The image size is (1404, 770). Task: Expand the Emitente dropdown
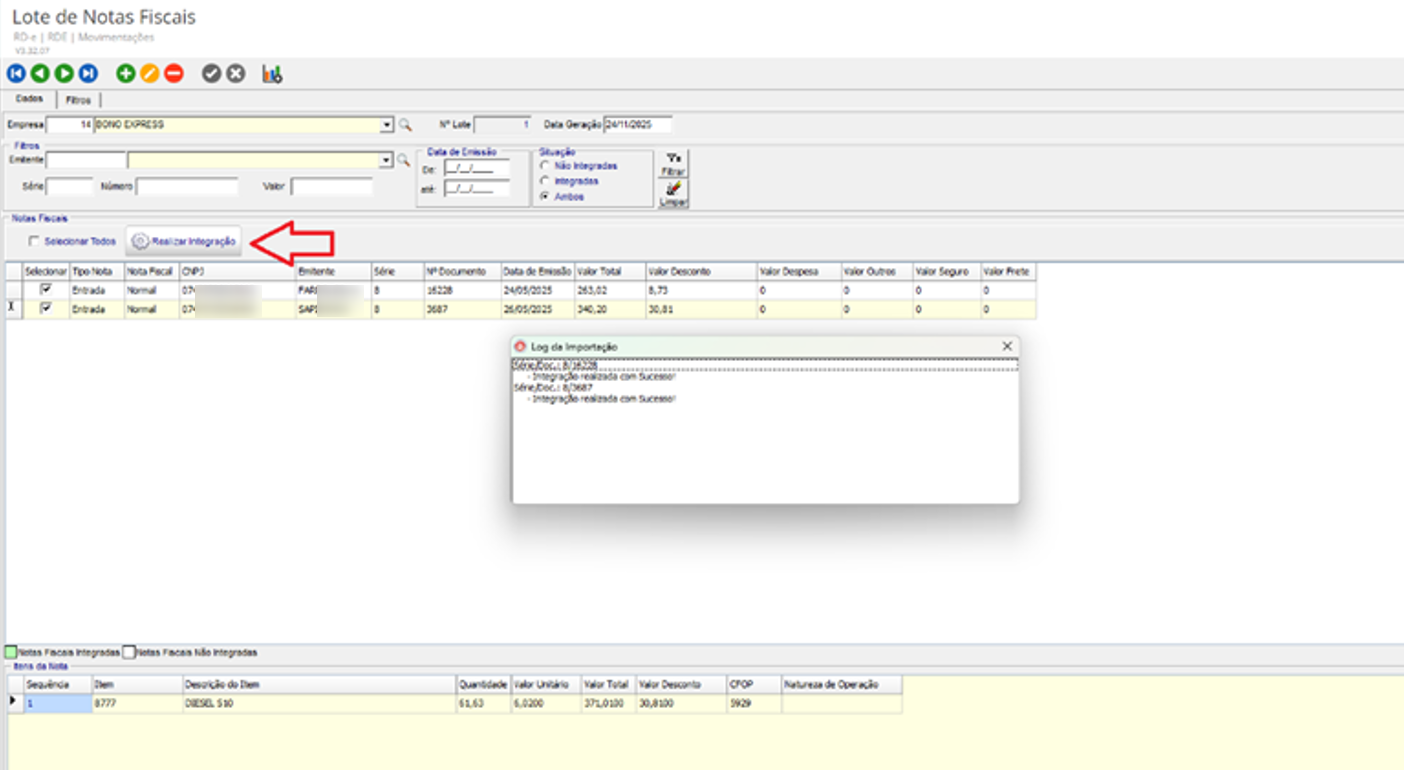click(x=387, y=160)
